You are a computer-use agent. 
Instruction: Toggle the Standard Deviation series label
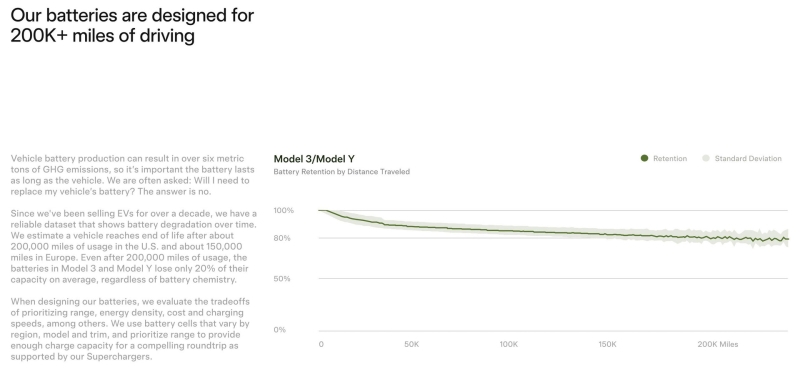click(x=748, y=159)
